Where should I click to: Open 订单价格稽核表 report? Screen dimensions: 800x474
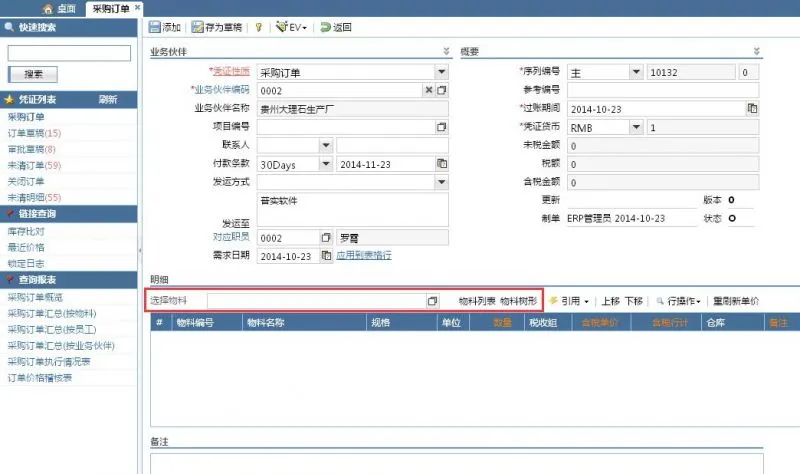pos(40,378)
